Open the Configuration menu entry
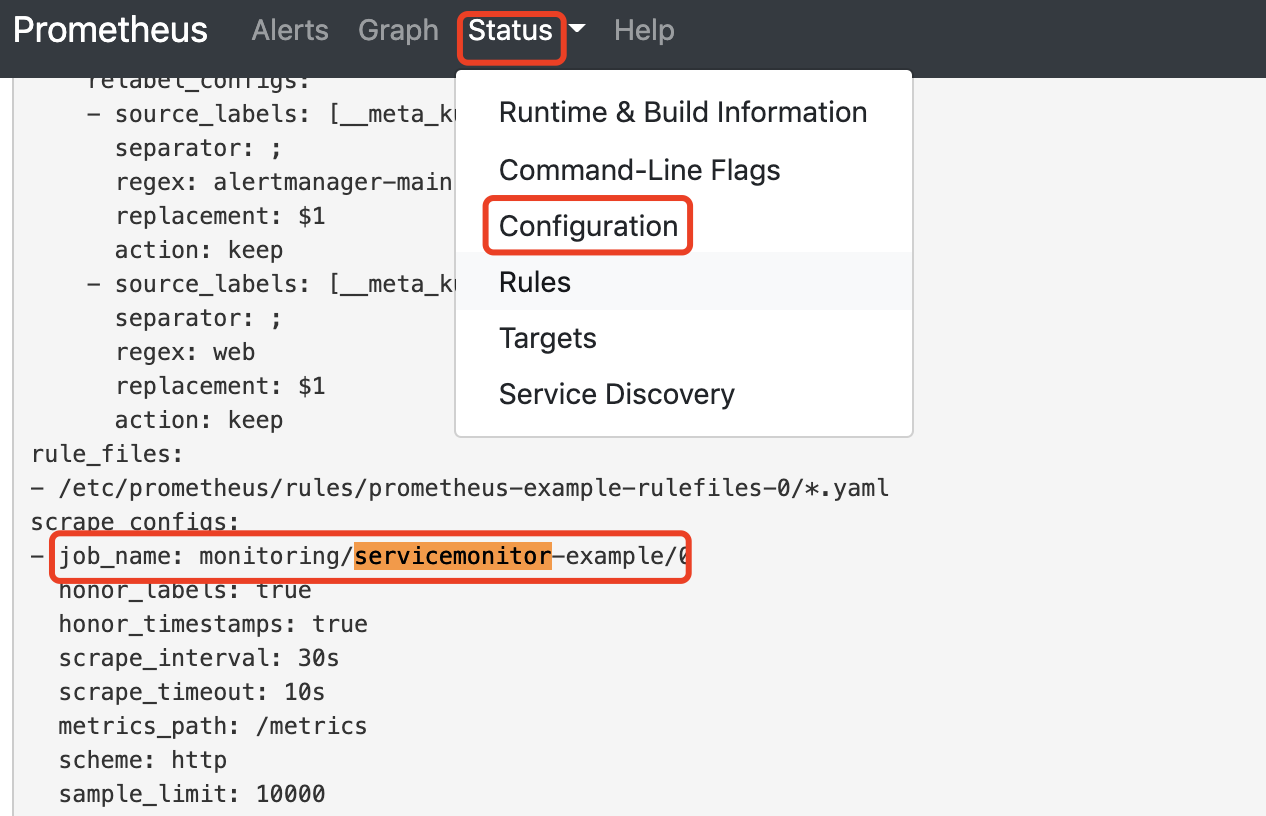The width and height of the screenshot is (1266, 816). [588, 226]
